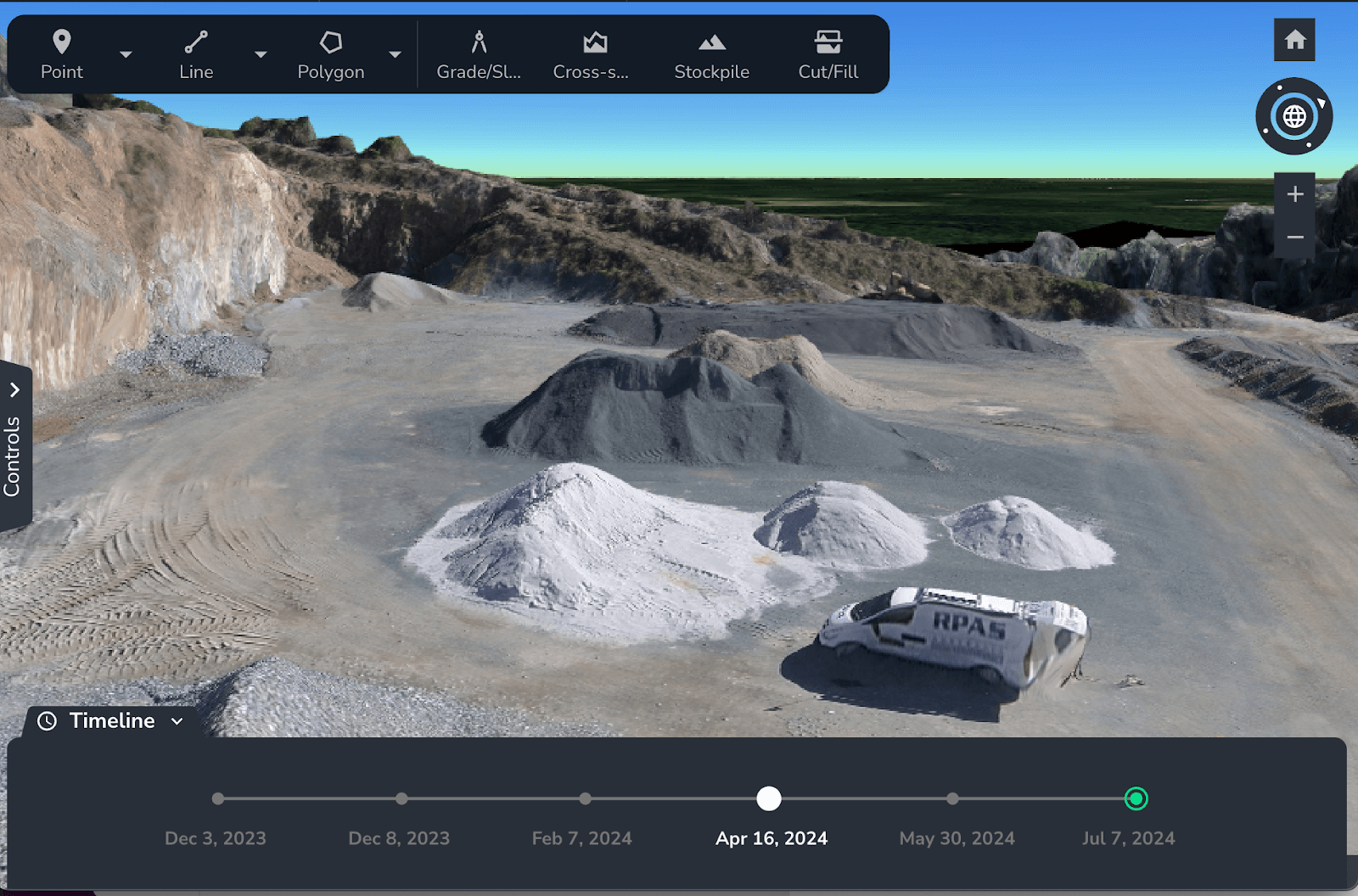Click the globe compass orientation control

pos(1294,116)
